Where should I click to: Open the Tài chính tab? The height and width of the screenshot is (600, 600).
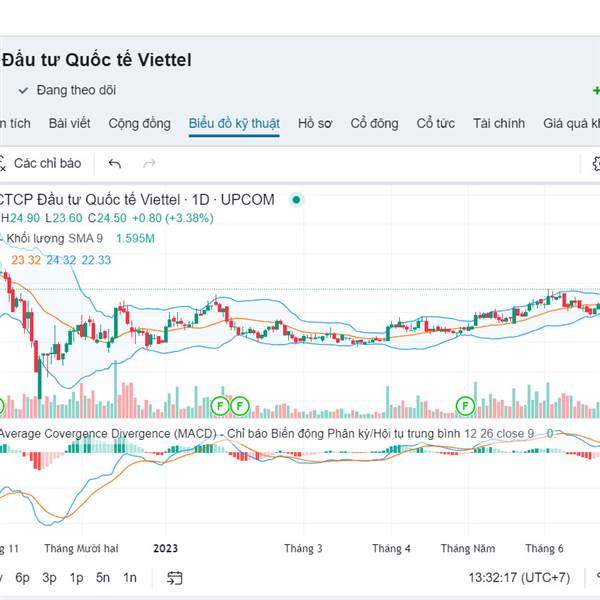point(499,124)
